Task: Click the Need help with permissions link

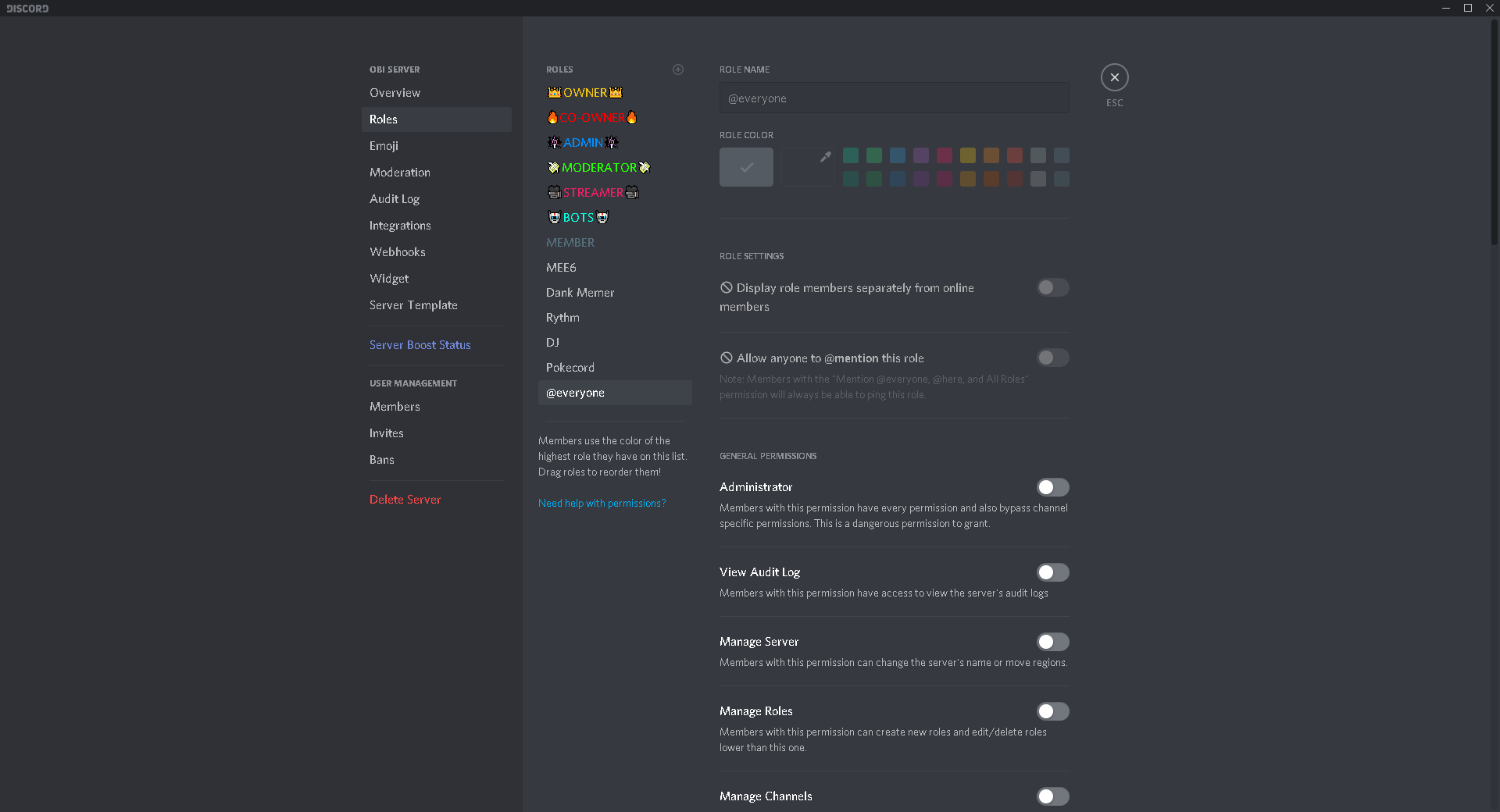Action: (x=602, y=503)
